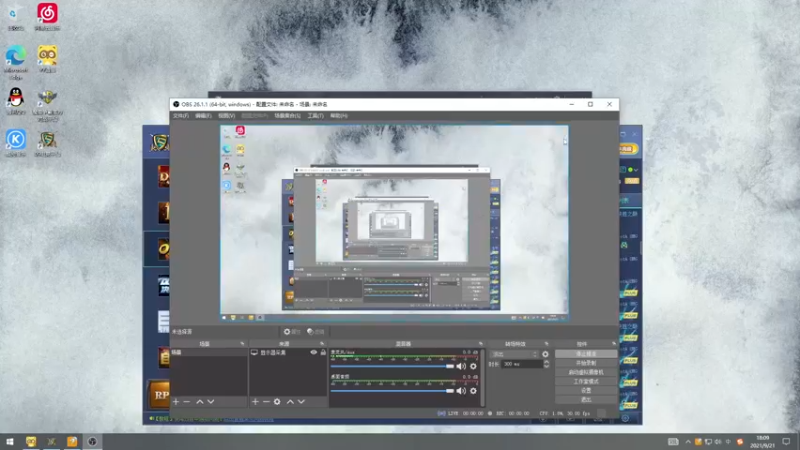The width and height of the screenshot is (800, 450).
Task: Open the 编辑(E) menu
Action: pos(203,116)
